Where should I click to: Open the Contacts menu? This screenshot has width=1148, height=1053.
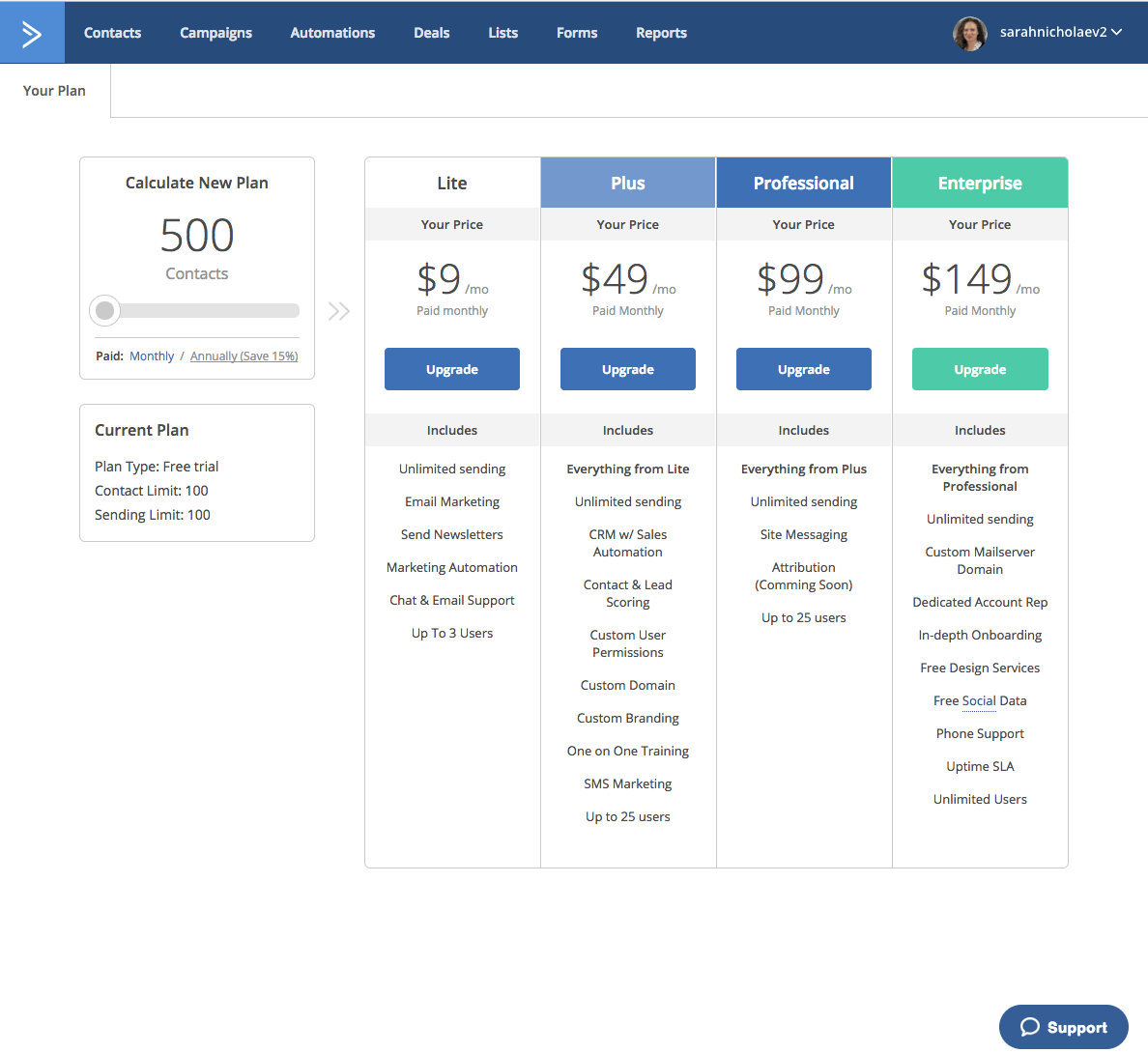pos(112,33)
